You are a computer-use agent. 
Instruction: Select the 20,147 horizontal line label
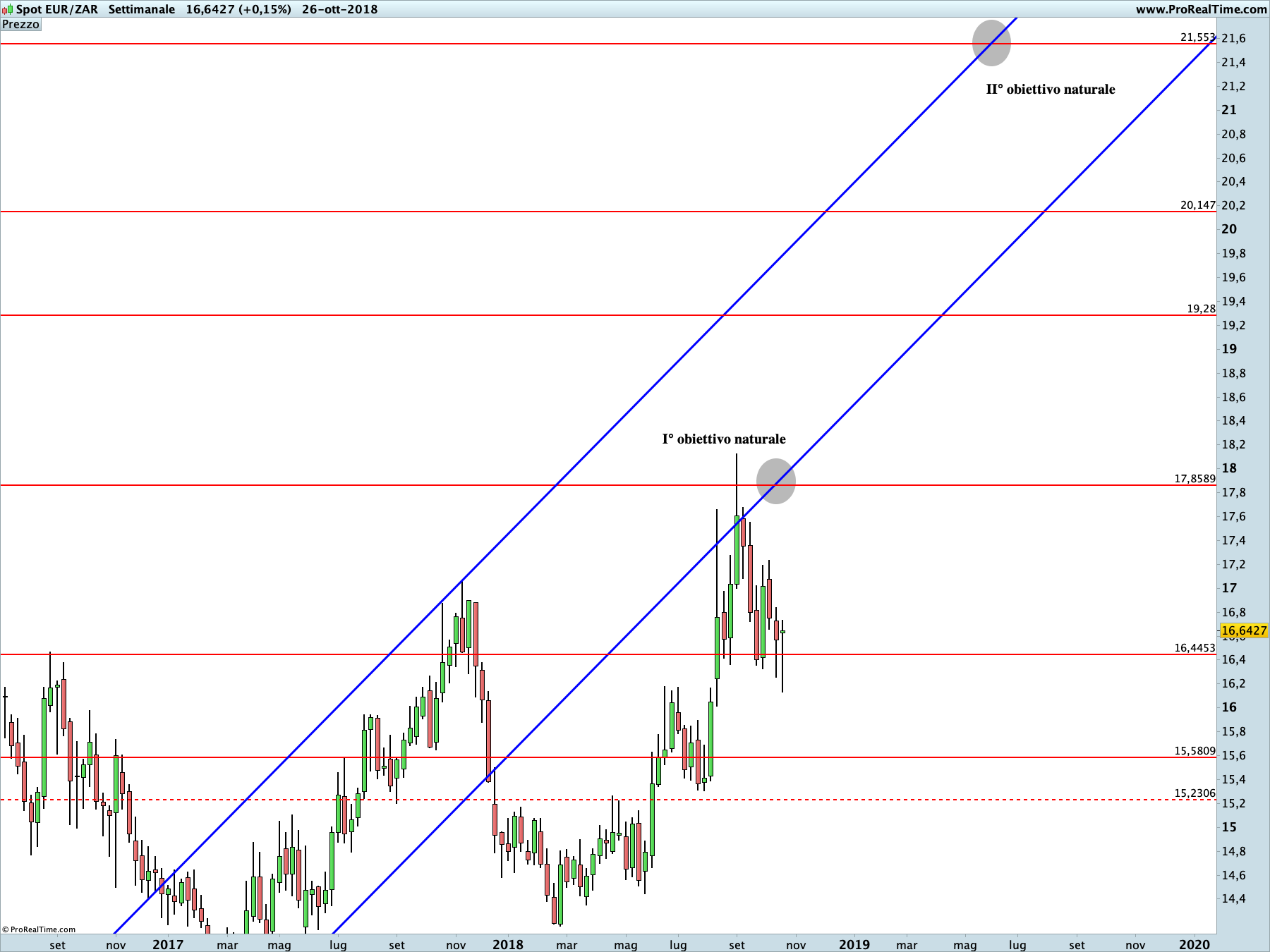(1198, 205)
